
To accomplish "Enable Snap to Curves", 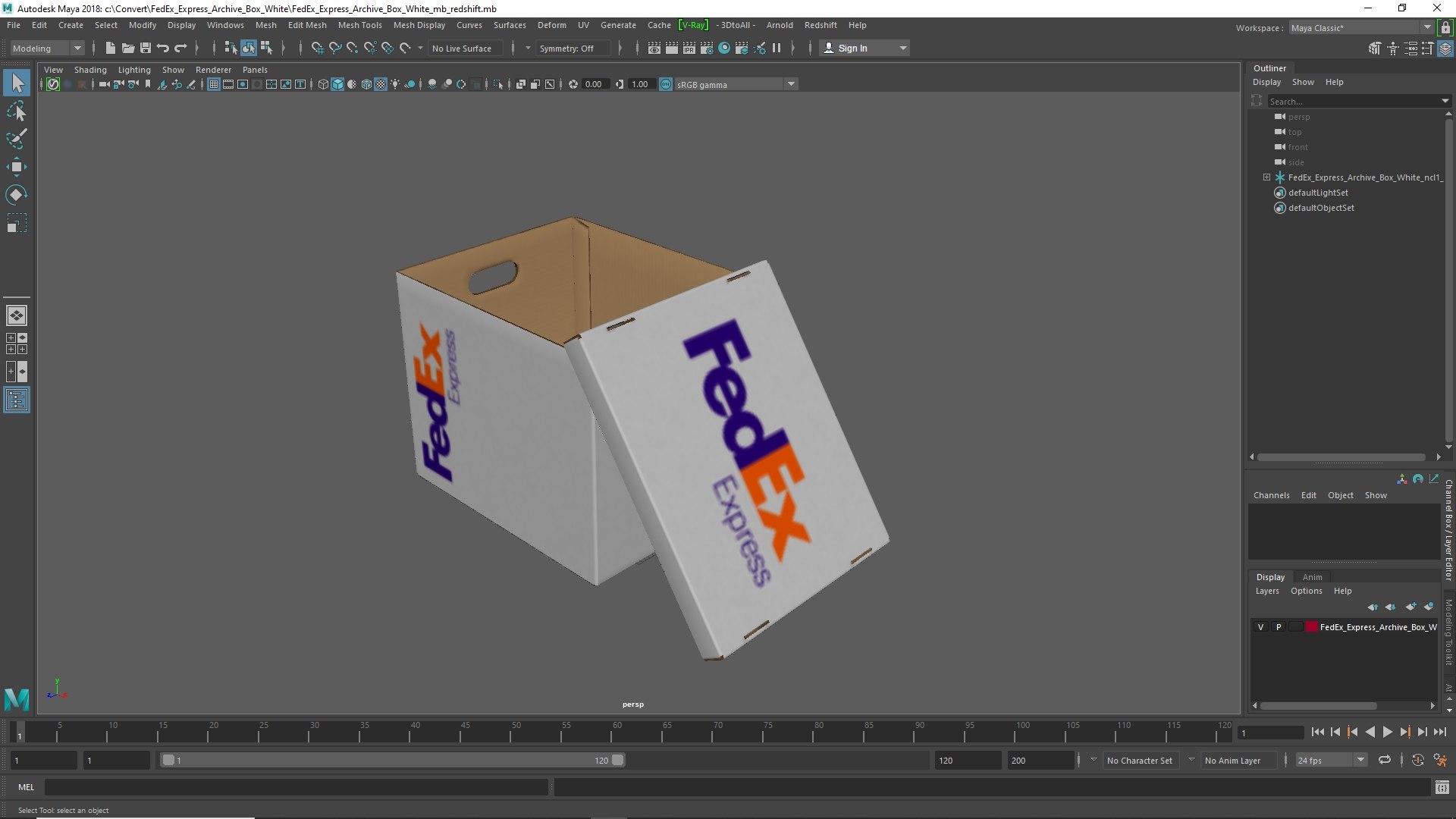I will click(335, 48).
